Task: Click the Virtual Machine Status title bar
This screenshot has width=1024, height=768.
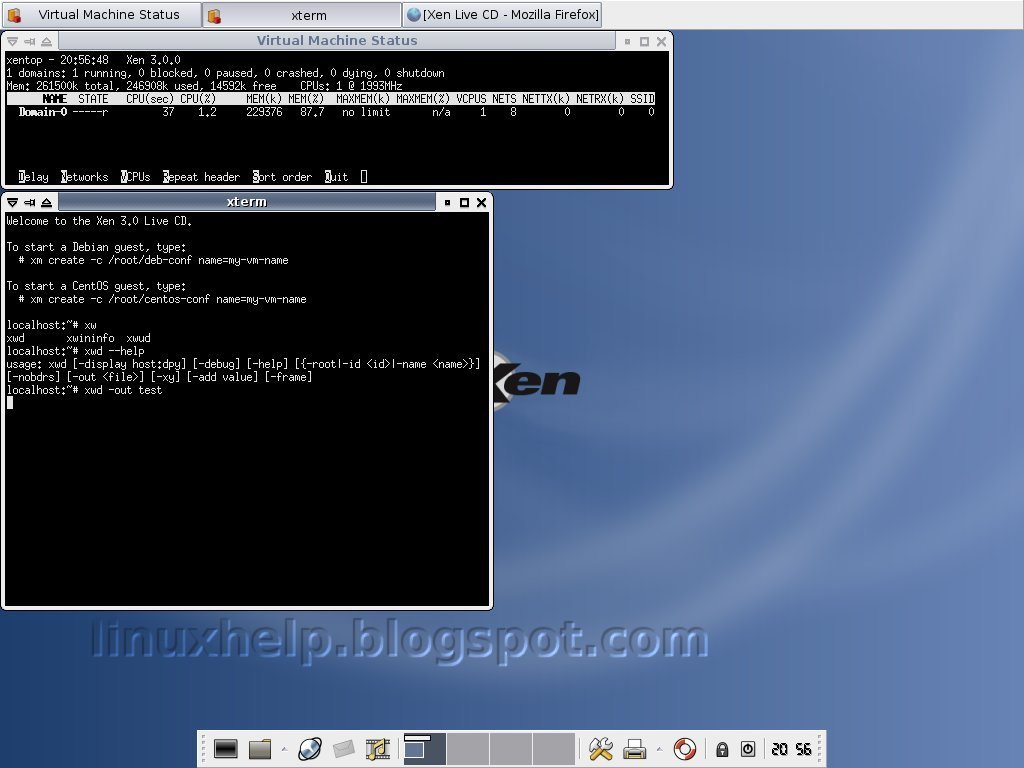Action: pyautogui.click(x=337, y=40)
